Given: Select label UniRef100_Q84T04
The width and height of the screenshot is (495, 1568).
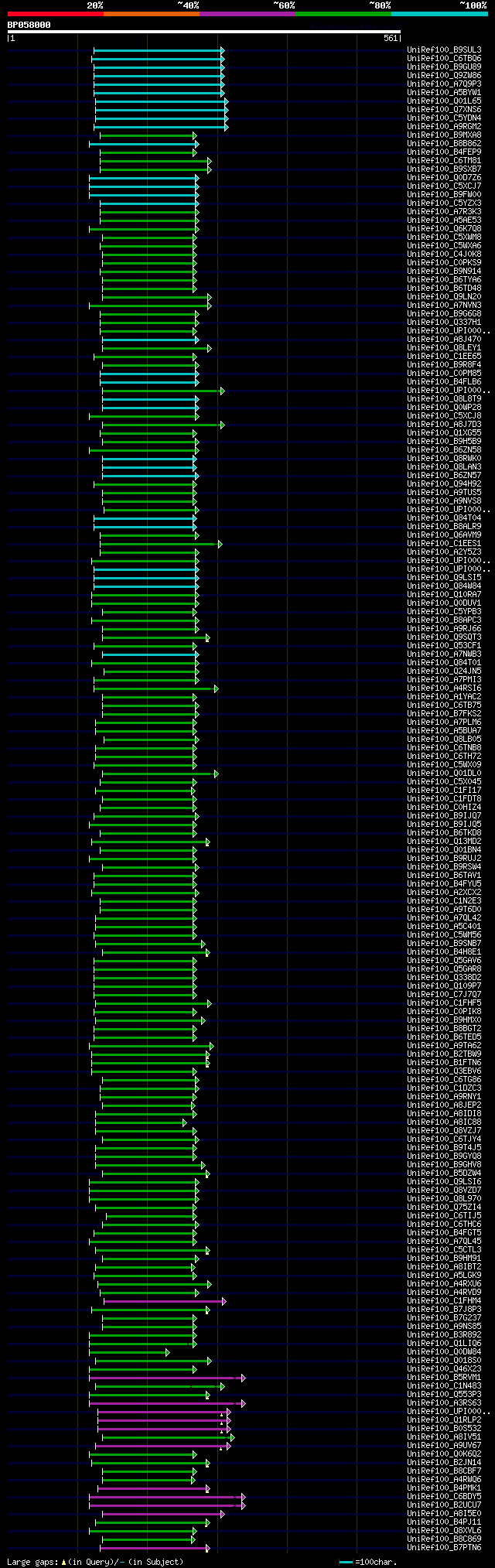Looking at the screenshot, I should click(444, 518).
